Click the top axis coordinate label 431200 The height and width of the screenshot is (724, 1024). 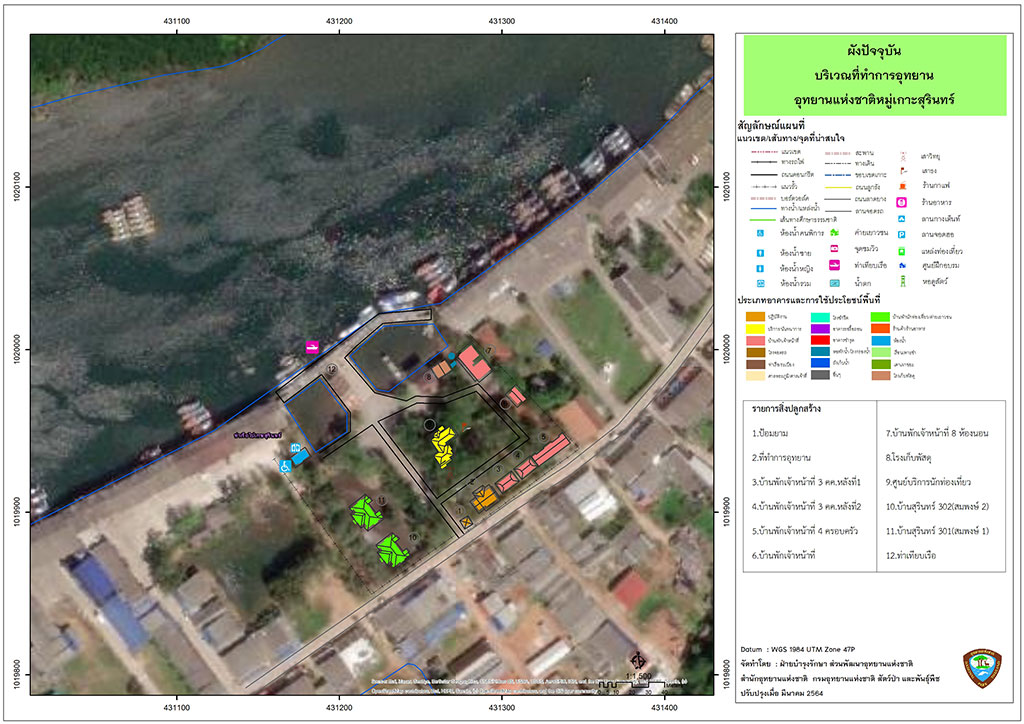339,22
